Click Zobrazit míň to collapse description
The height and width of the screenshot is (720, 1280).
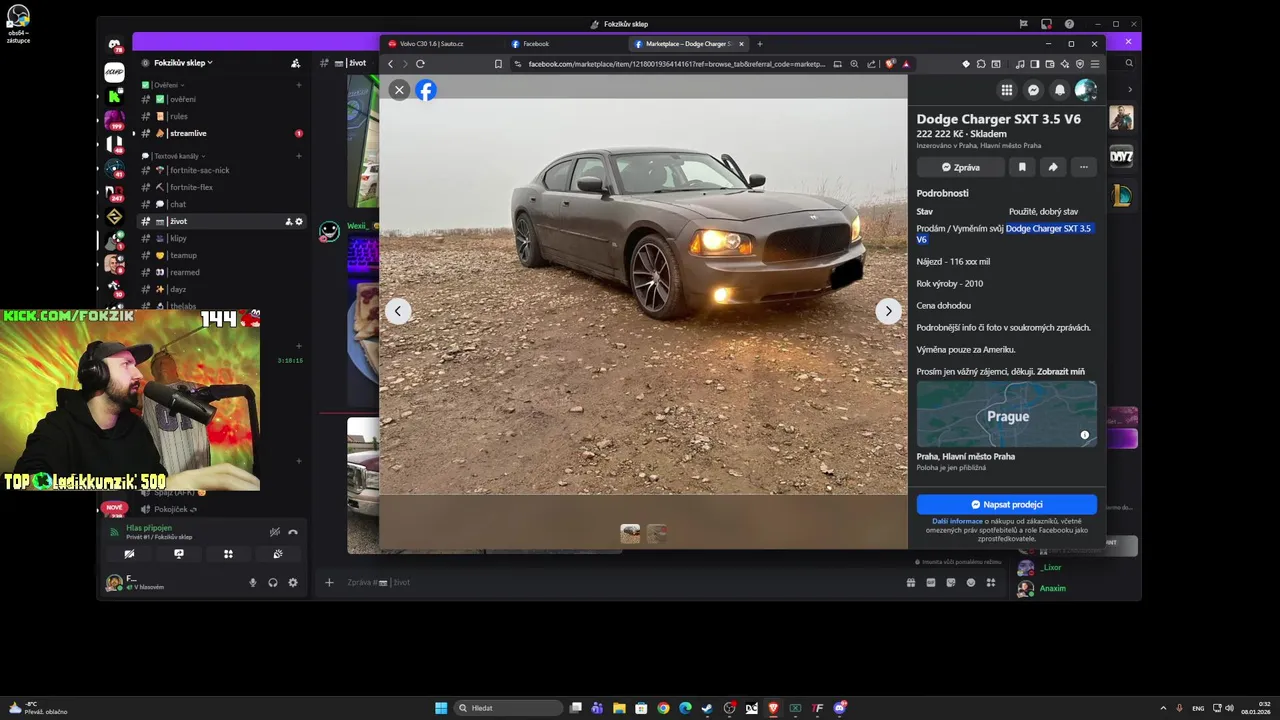(1060, 372)
